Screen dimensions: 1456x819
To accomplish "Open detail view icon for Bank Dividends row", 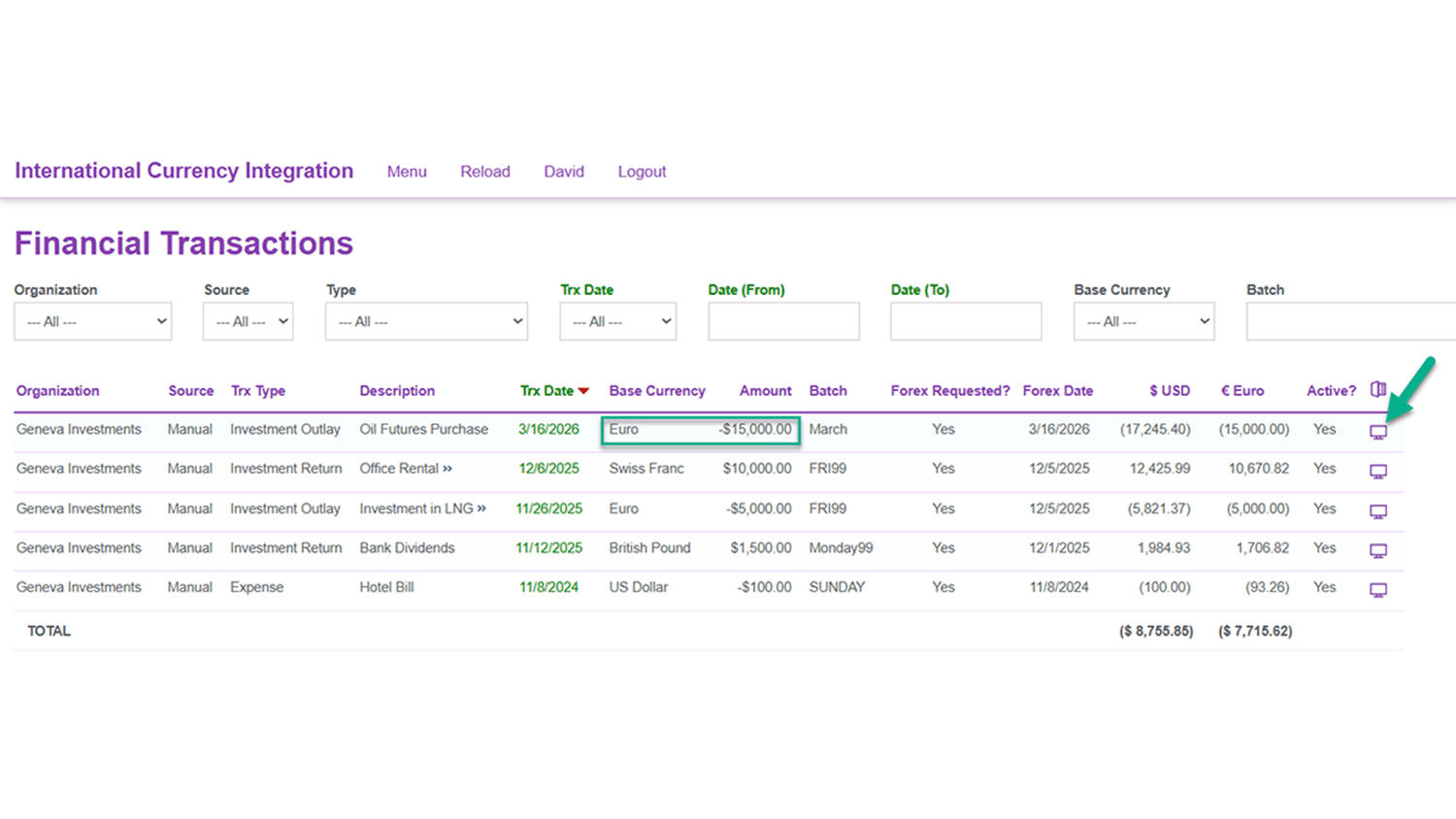I will click(x=1378, y=550).
